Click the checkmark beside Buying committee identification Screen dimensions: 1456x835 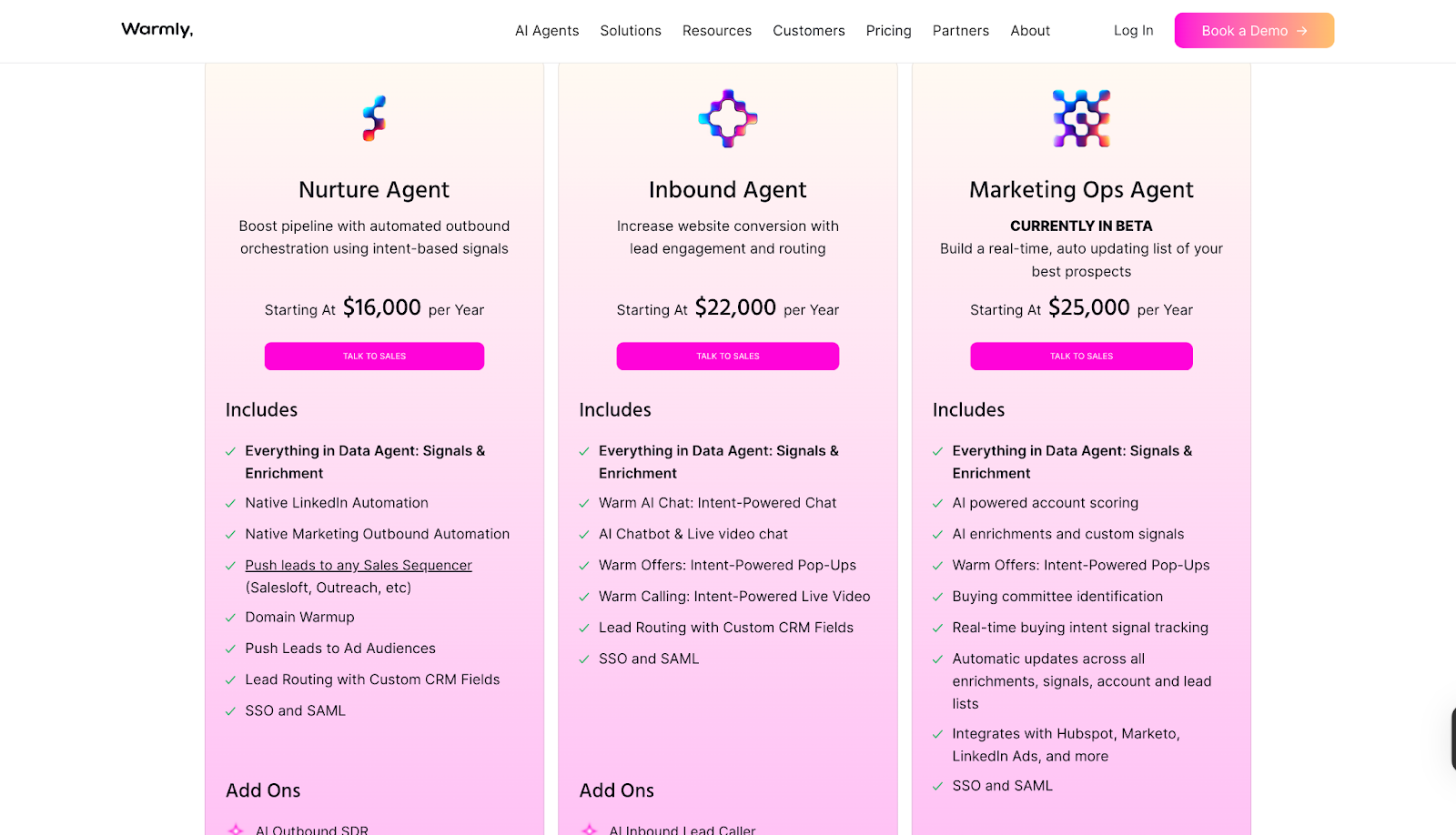click(937, 598)
